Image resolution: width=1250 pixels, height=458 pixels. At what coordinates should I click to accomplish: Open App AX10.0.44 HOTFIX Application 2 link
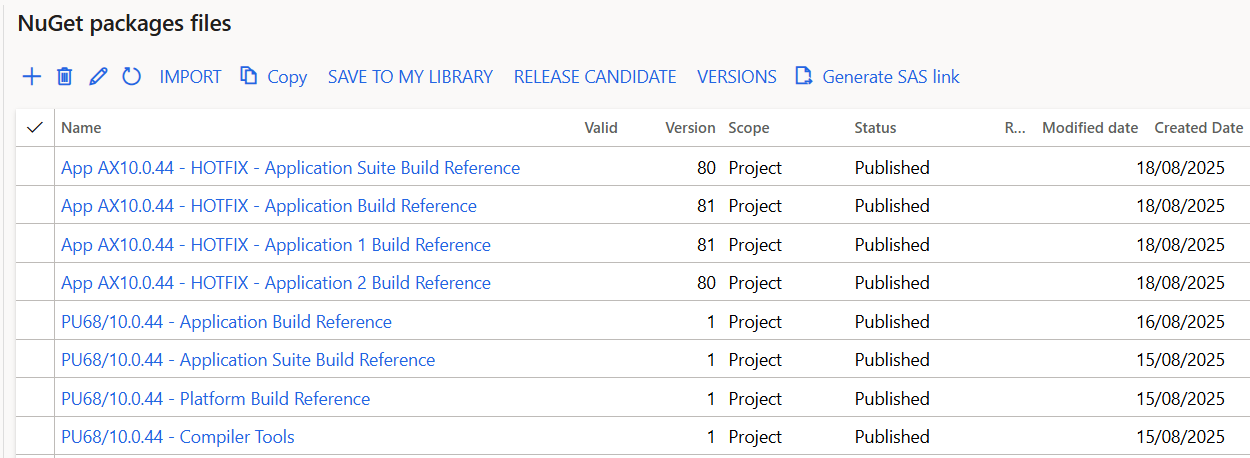pyautogui.click(x=276, y=283)
